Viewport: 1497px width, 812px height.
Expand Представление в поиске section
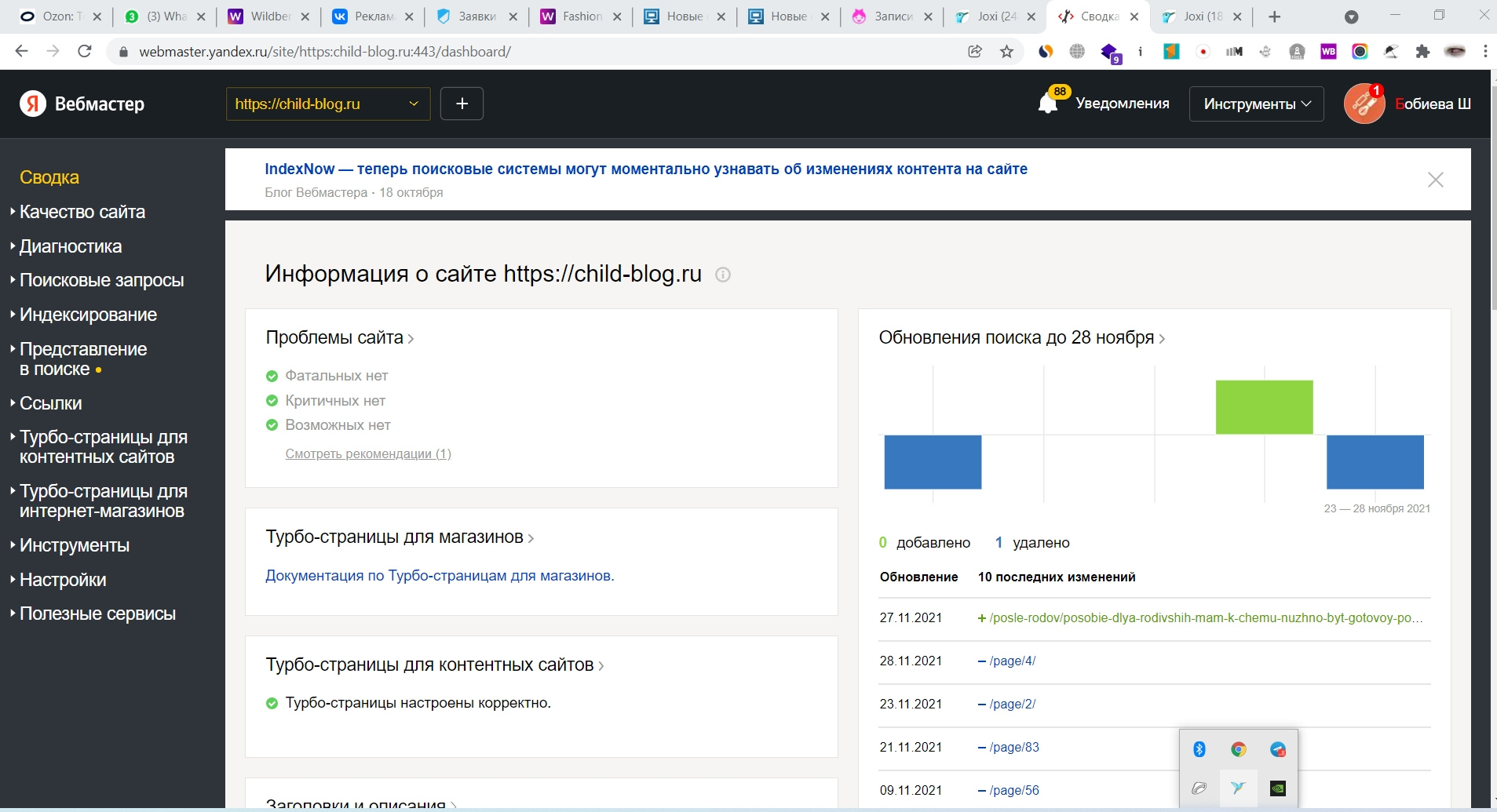click(82, 359)
